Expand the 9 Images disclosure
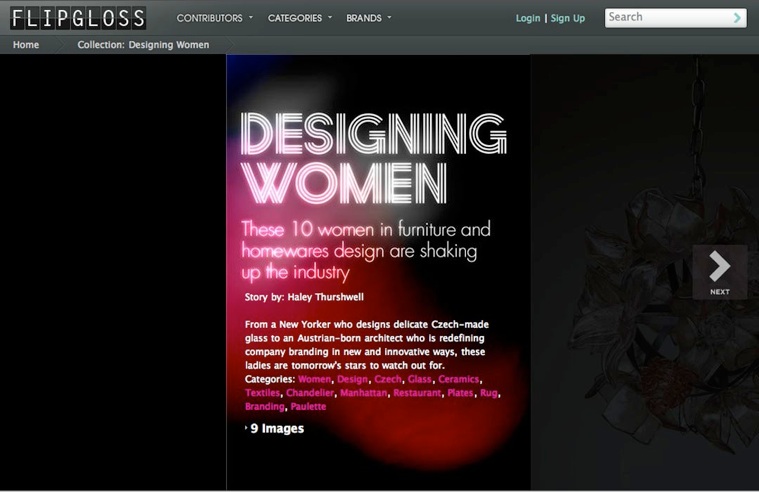This screenshot has height=492, width=759. tap(274, 429)
